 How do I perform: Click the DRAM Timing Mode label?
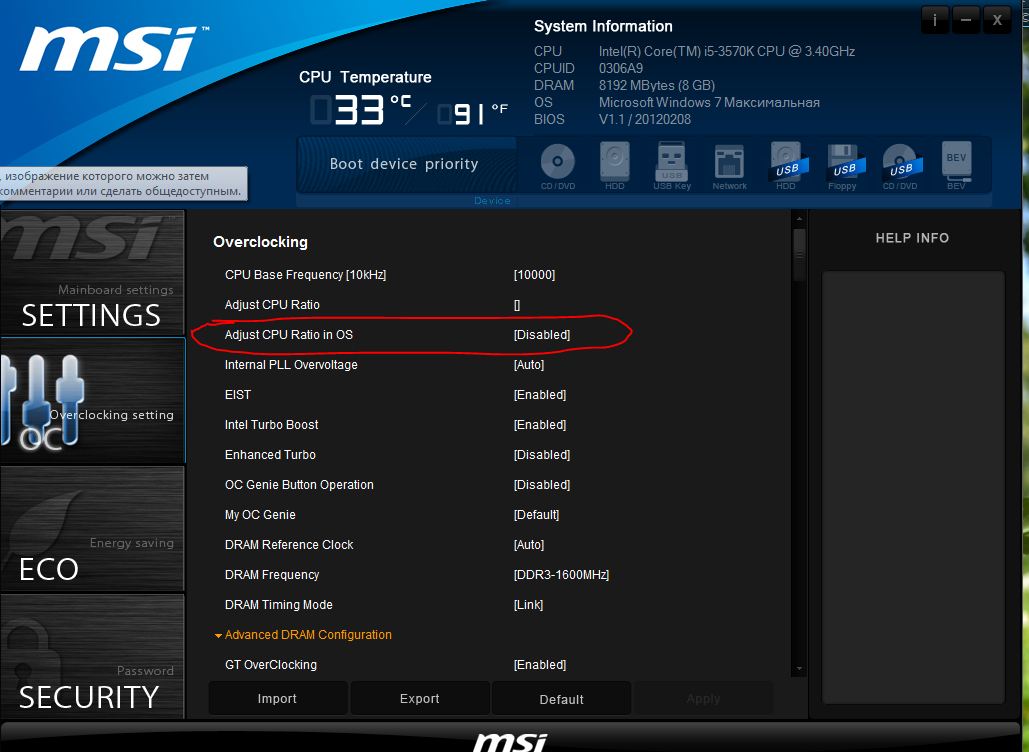278,605
